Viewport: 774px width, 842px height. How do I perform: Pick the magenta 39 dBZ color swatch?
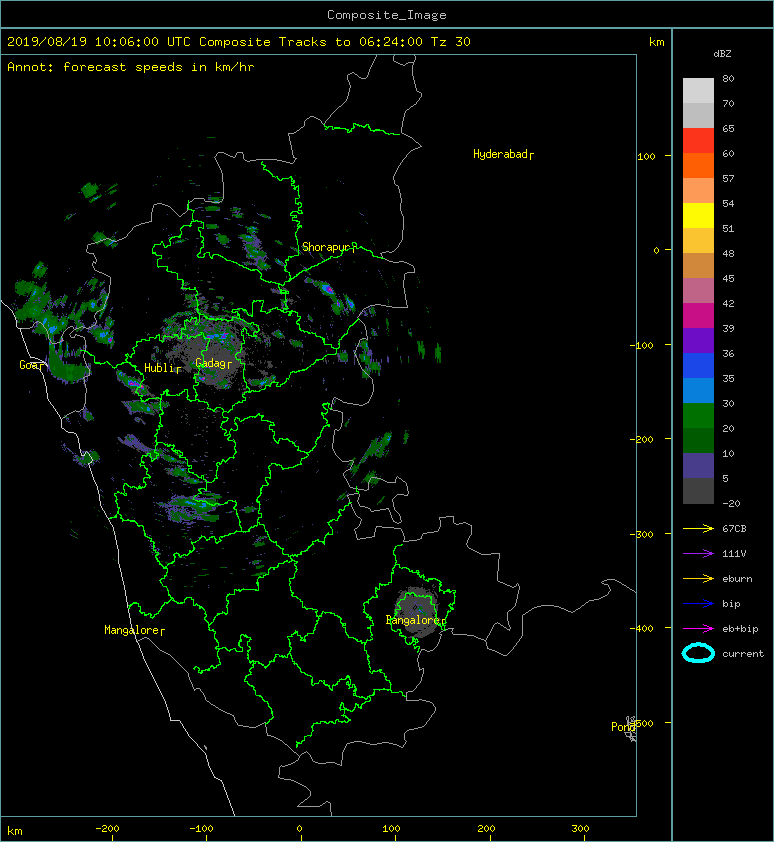click(x=698, y=316)
